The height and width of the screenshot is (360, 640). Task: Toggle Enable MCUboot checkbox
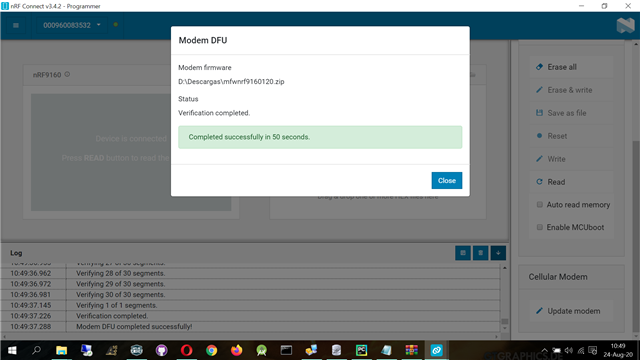point(540,227)
